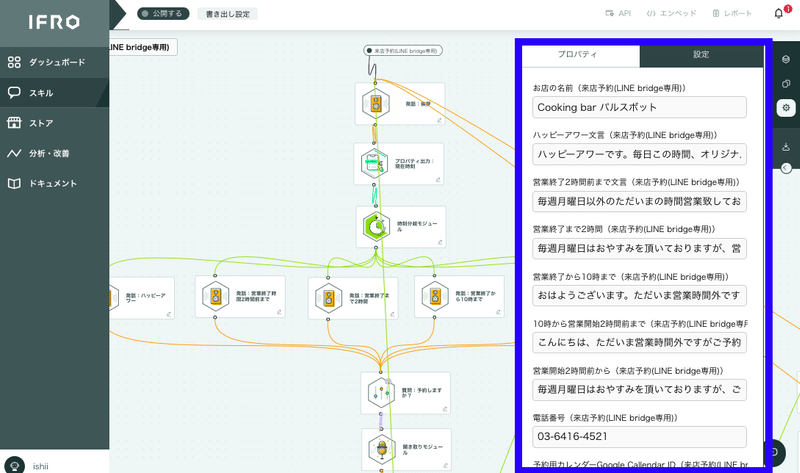Open ドキュメント in the sidebar
The width and height of the screenshot is (800, 473).
54,183
